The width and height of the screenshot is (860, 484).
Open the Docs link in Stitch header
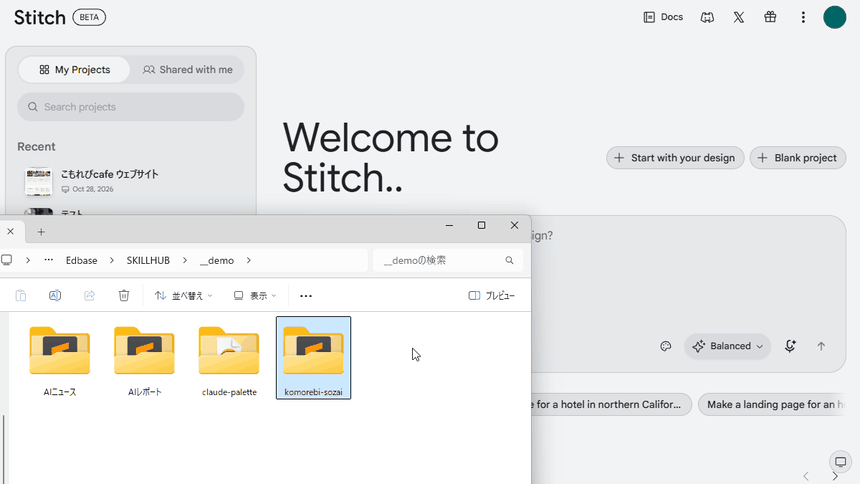(663, 17)
